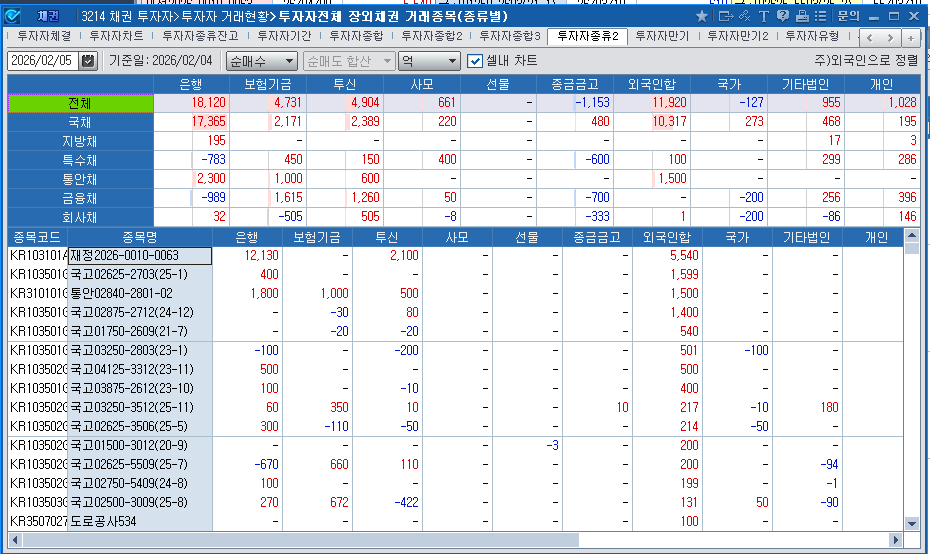
Task: Switch to the 투자자체결 tab
Action: click(x=44, y=37)
